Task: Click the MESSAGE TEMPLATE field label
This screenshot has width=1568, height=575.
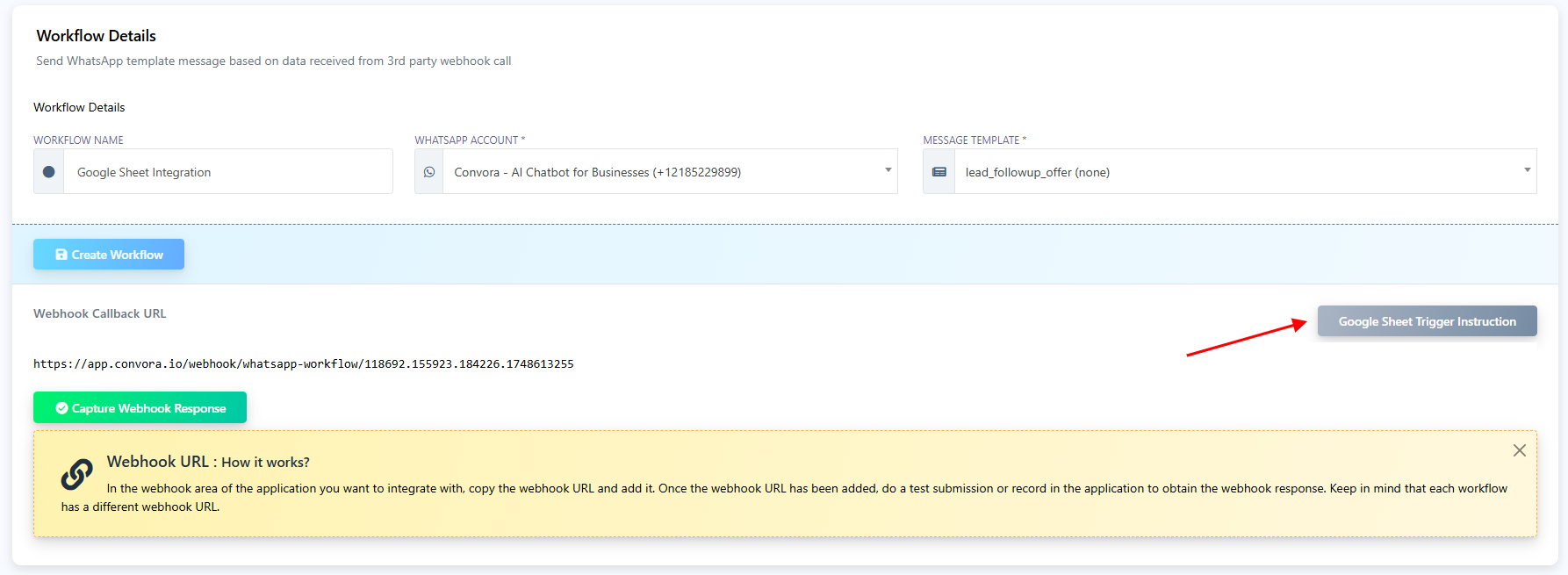Action: (x=975, y=140)
